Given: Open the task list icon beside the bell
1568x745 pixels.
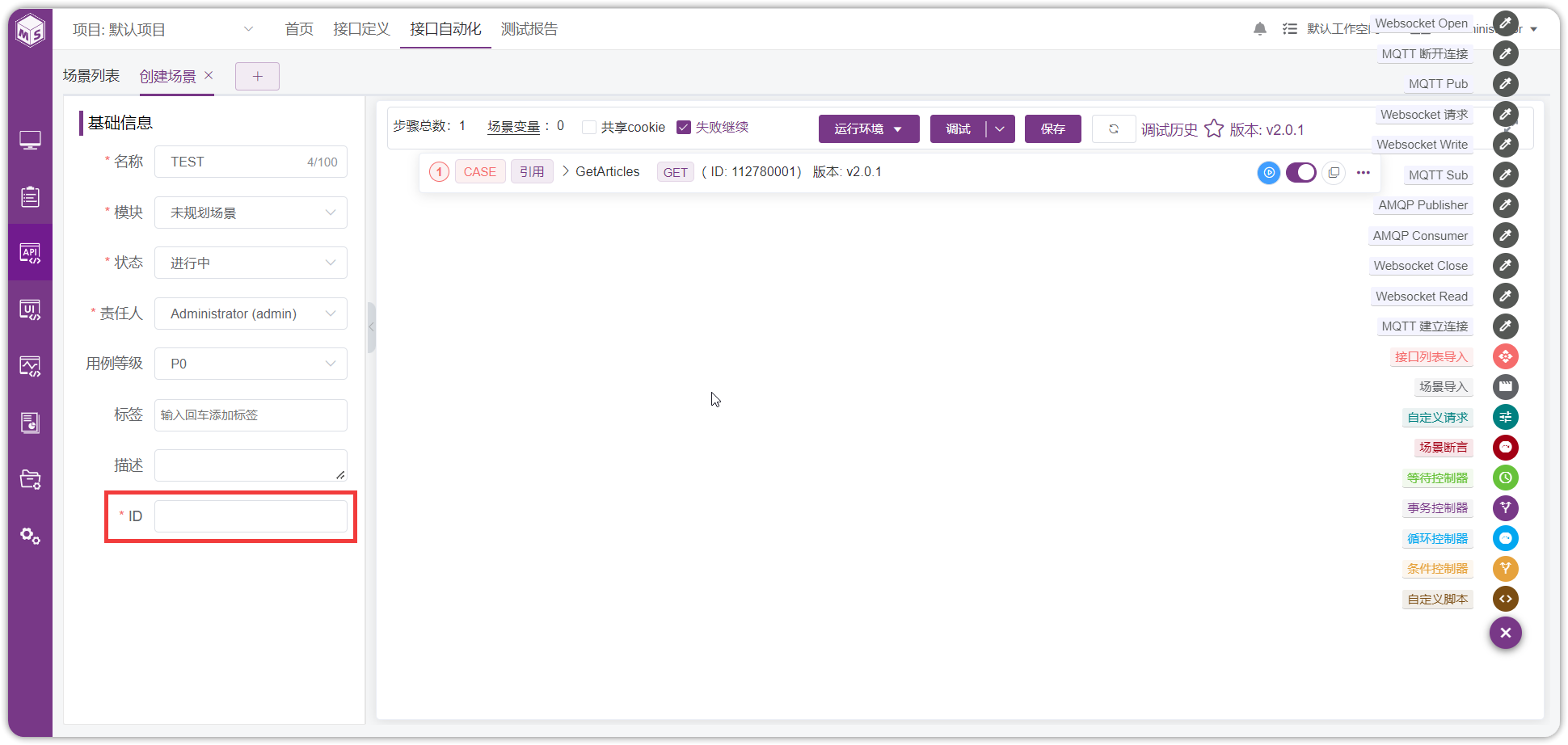Looking at the screenshot, I should coord(1290,29).
